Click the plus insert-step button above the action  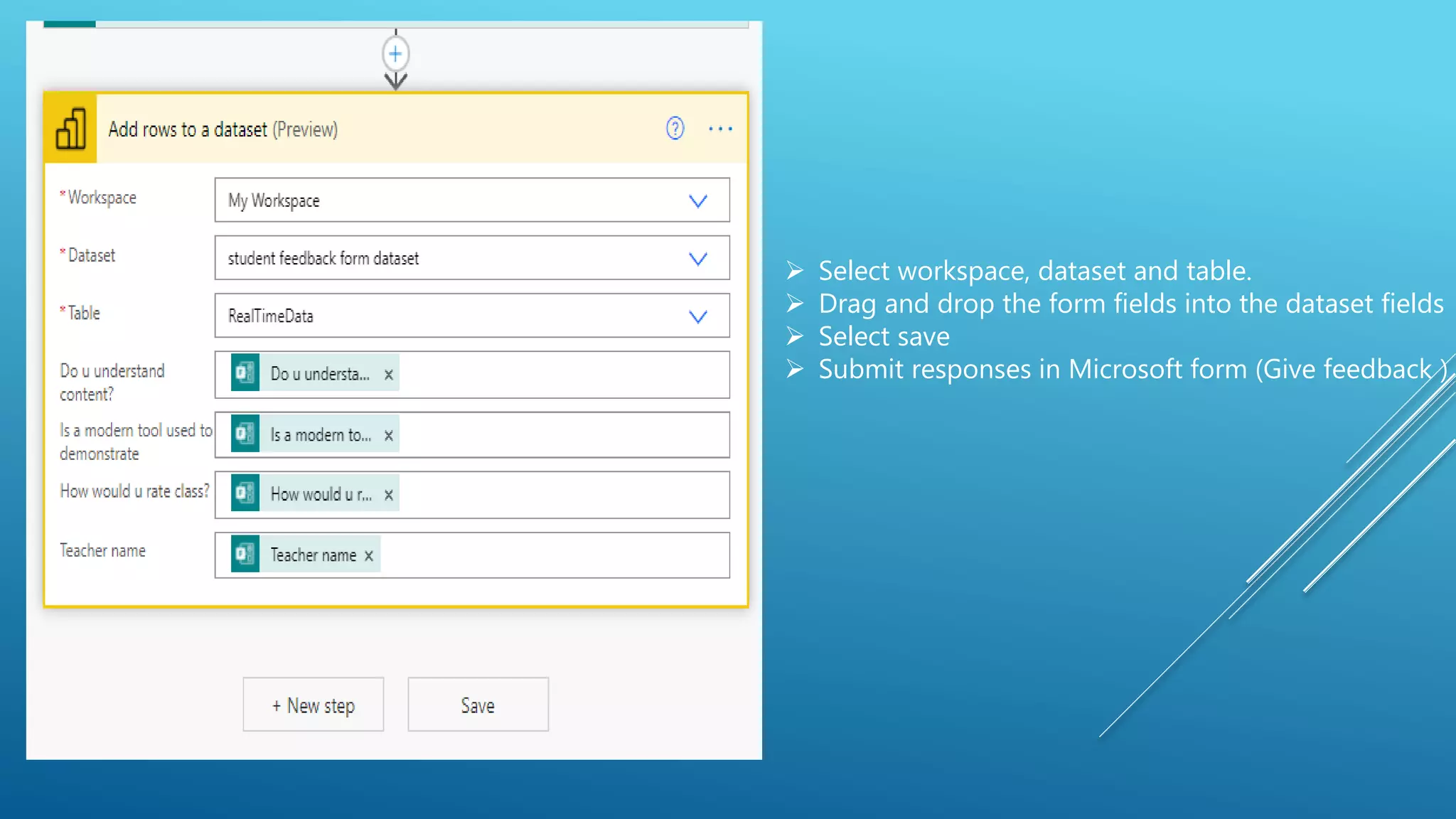pos(395,54)
